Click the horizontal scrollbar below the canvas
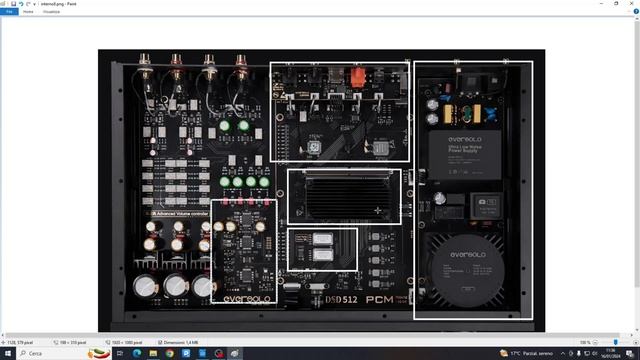This screenshot has height=360, width=640. pos(312,336)
